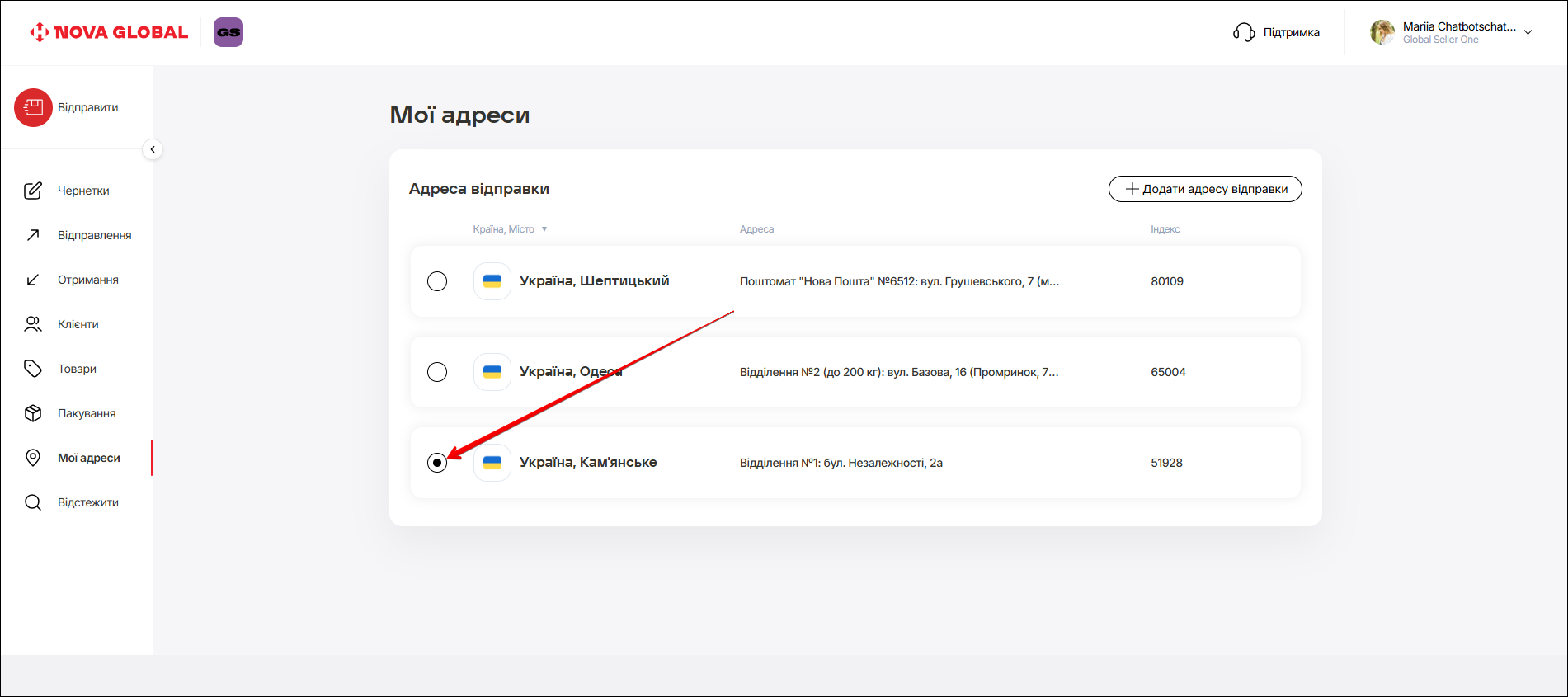This screenshot has width=1568, height=697.
Task: Select the Шептицький address radio button
Action: [437, 281]
